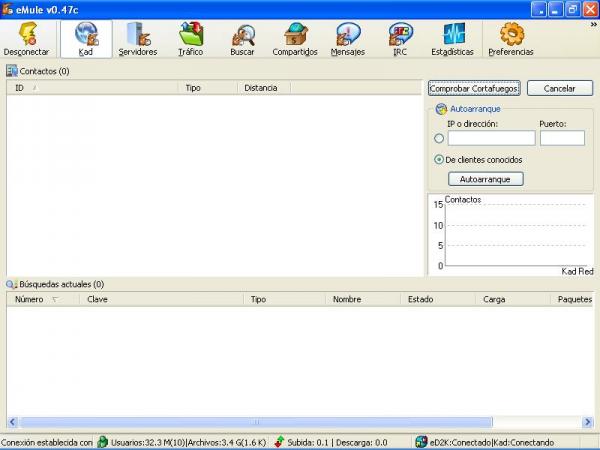This screenshot has width=600, height=450.
Task: Open the Kad network panel
Action: (x=86, y=39)
